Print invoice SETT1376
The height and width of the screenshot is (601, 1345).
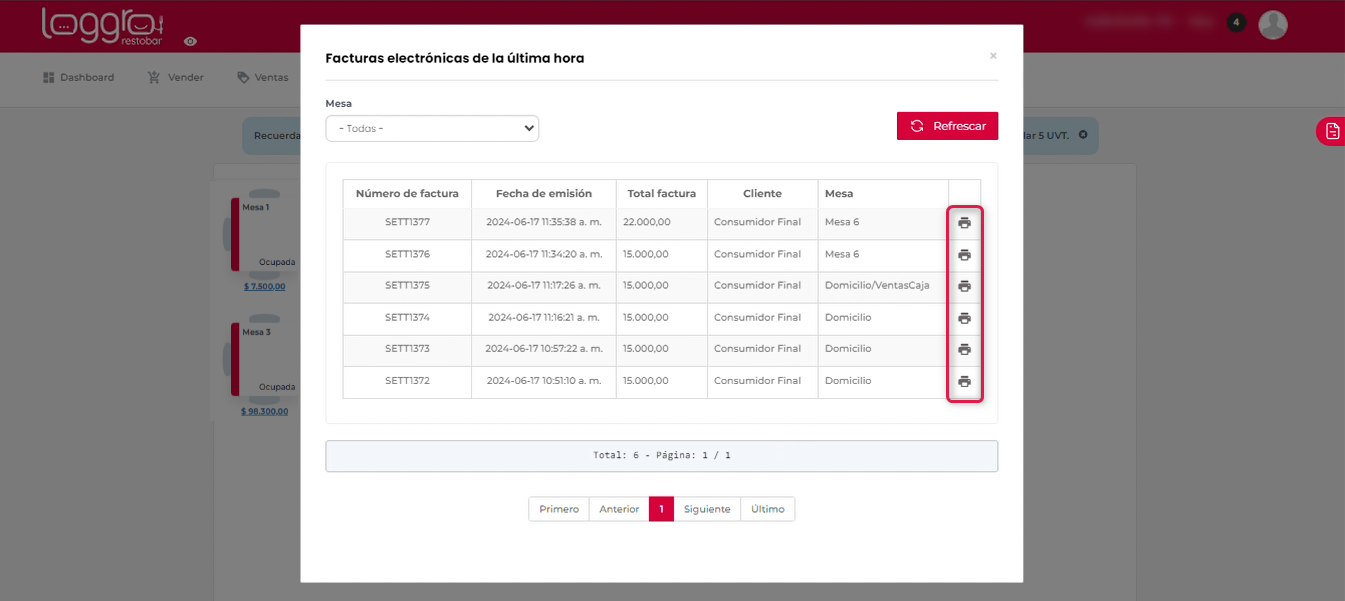[964, 255]
